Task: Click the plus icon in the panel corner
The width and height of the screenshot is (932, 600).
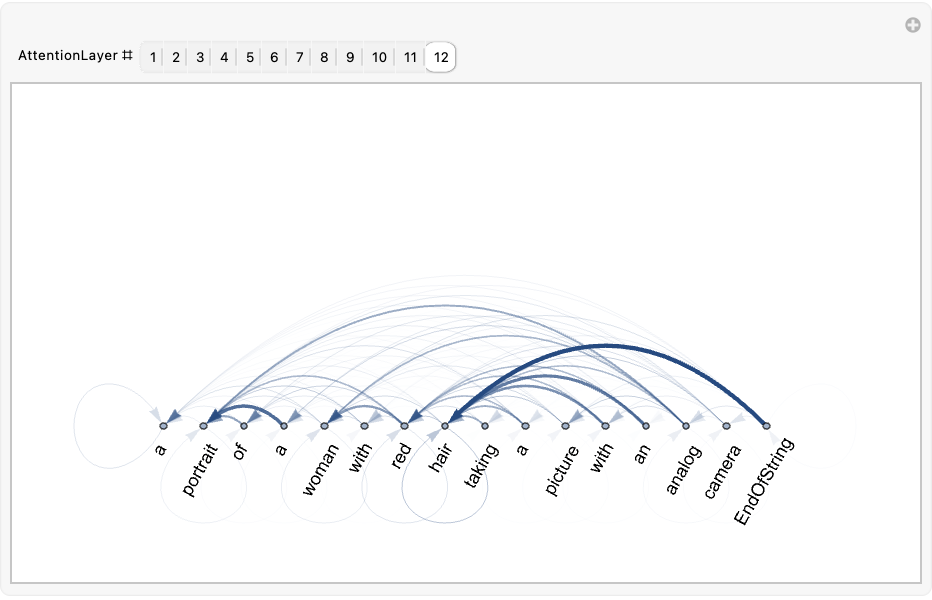Action: point(912,26)
